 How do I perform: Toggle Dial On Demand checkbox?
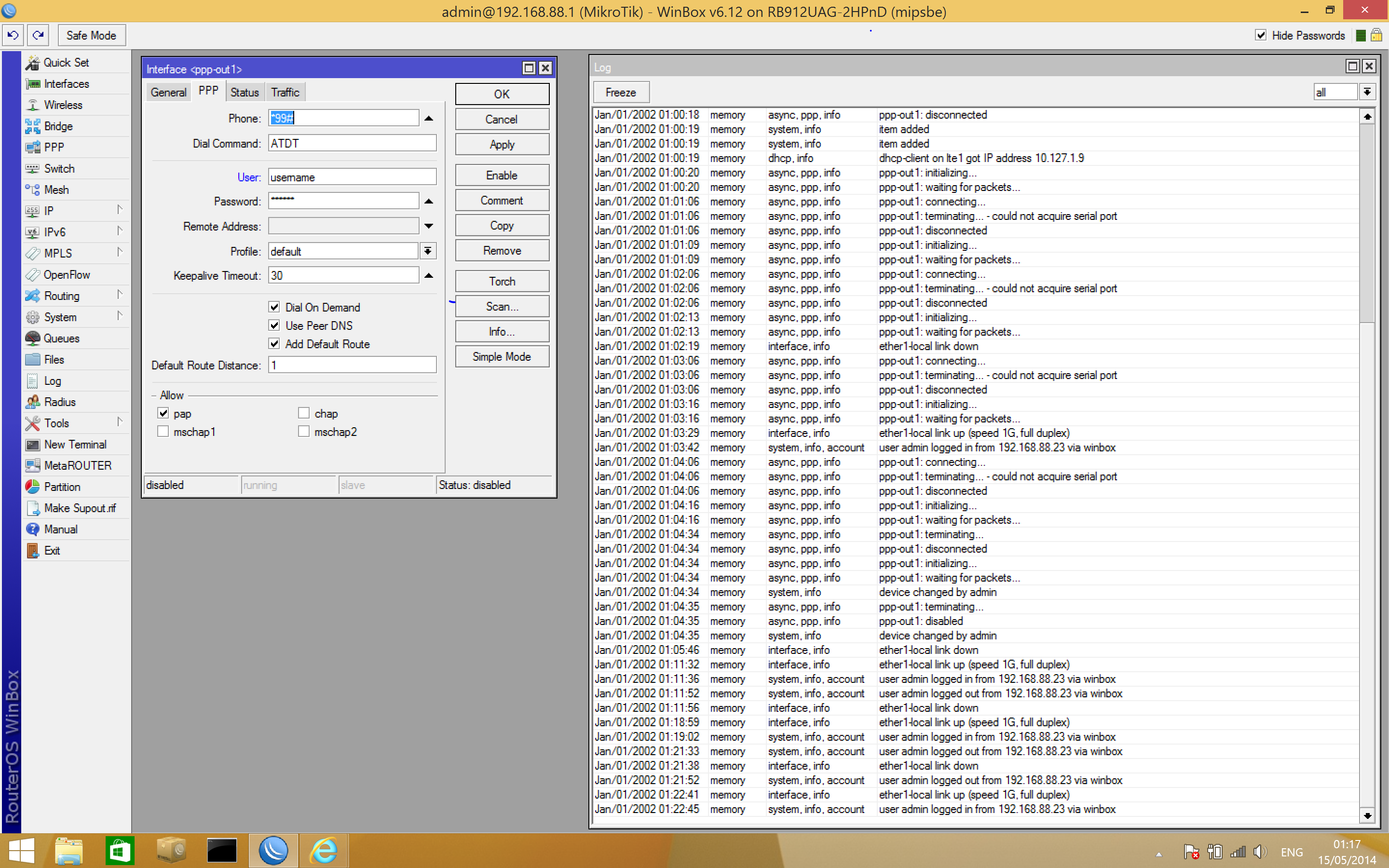coord(274,307)
